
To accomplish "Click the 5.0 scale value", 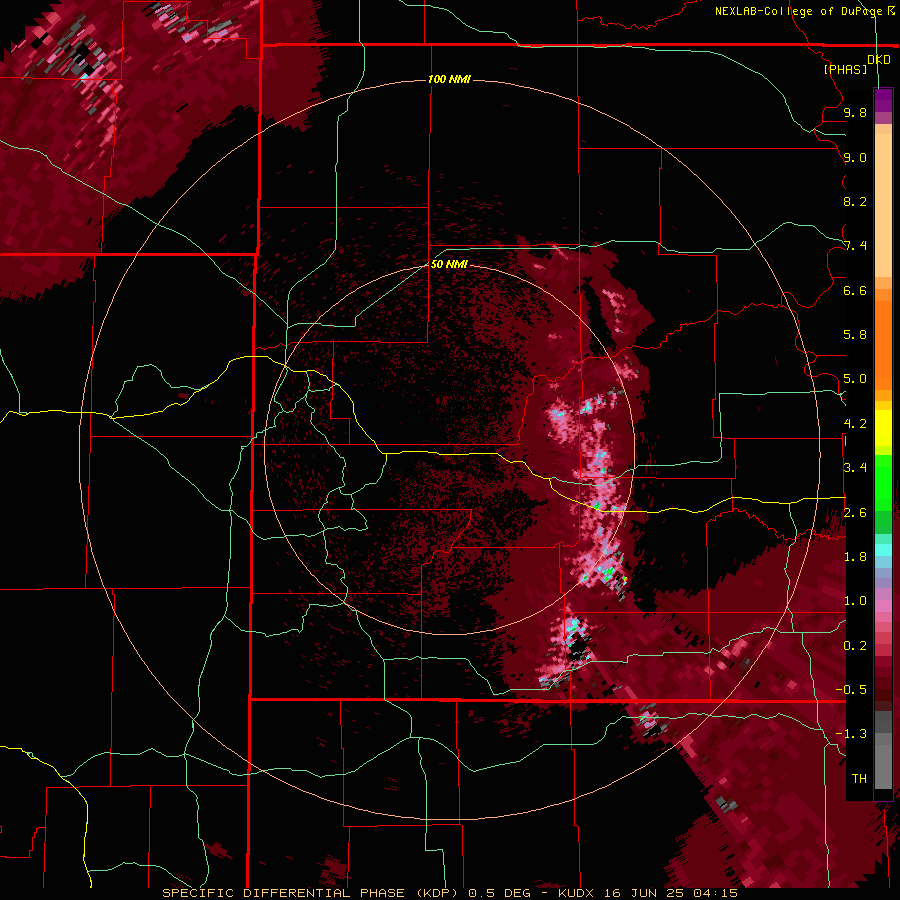I will pyautogui.click(x=855, y=379).
